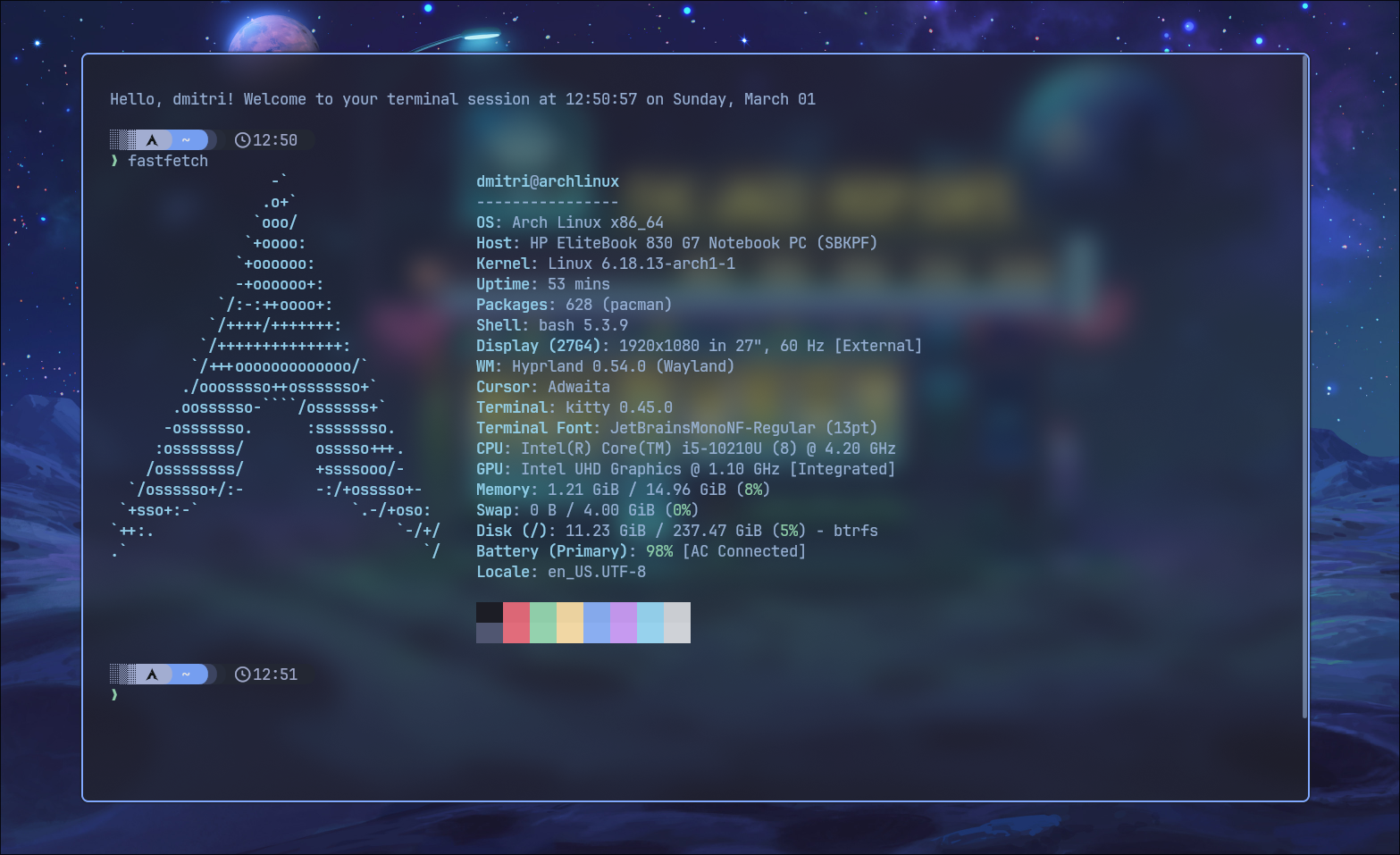Pick the red color block in the palette
Viewport: 1400px width, 855px height.
[516, 622]
